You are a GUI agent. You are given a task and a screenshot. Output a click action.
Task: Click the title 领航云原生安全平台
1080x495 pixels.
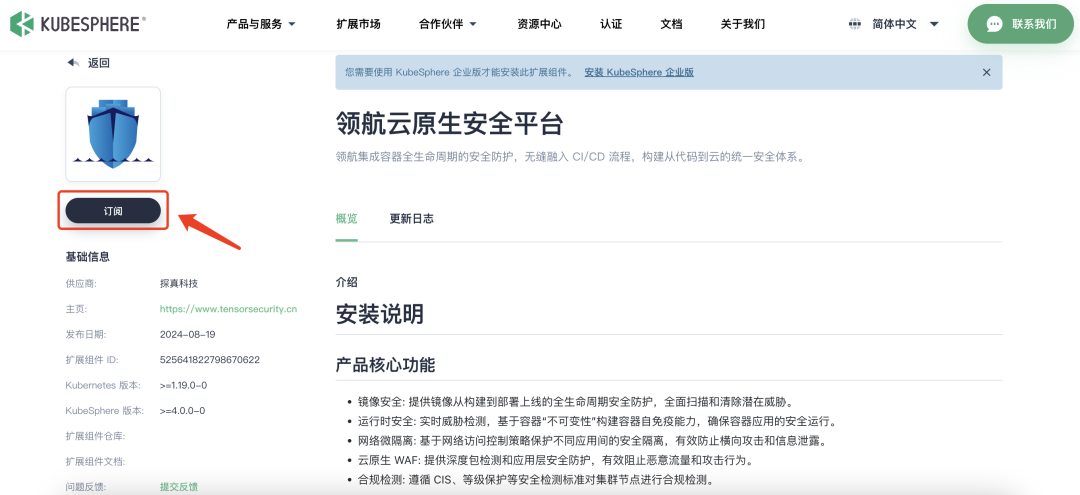coord(449,124)
